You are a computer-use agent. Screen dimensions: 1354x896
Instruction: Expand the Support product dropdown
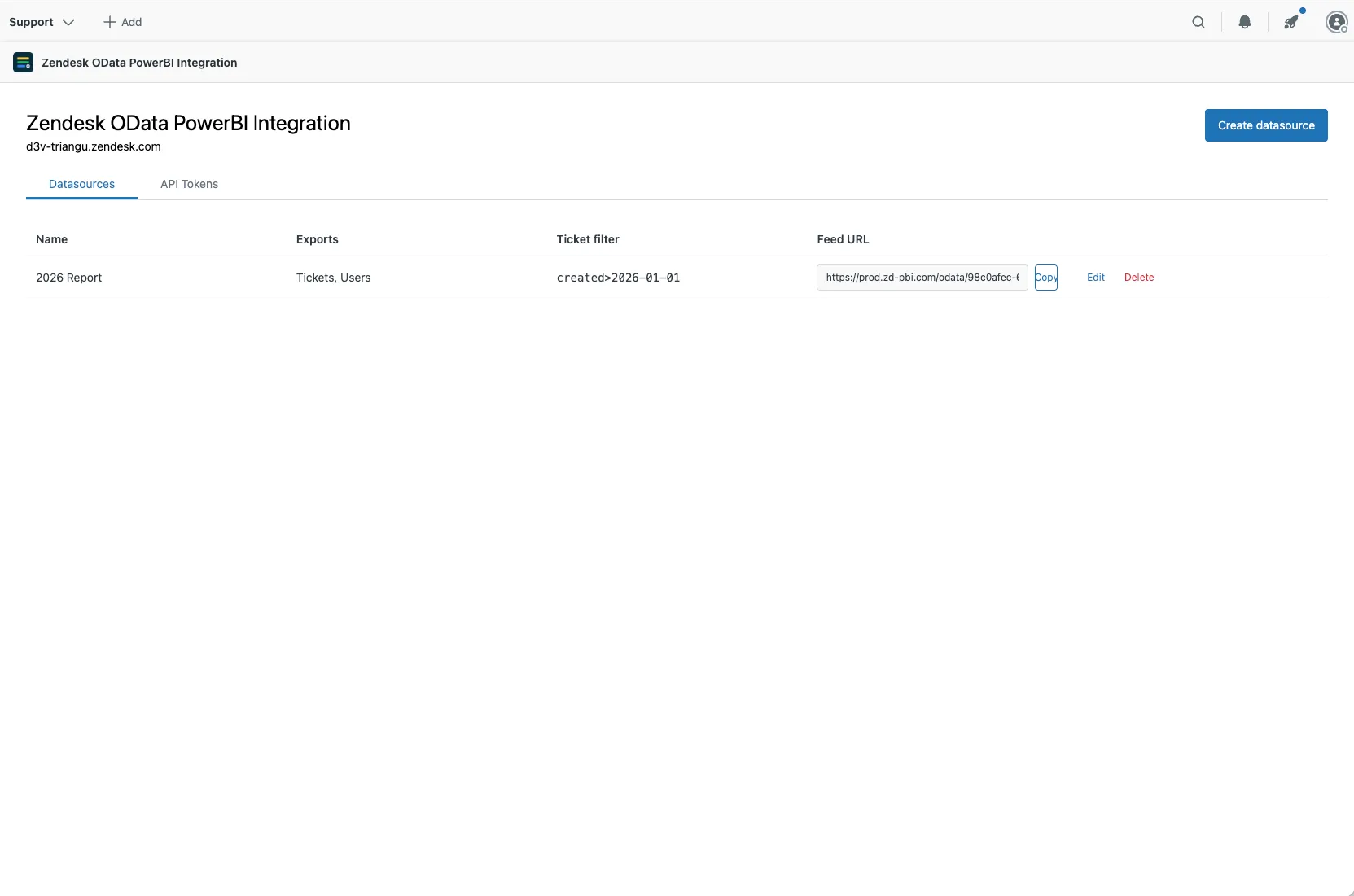coord(42,22)
